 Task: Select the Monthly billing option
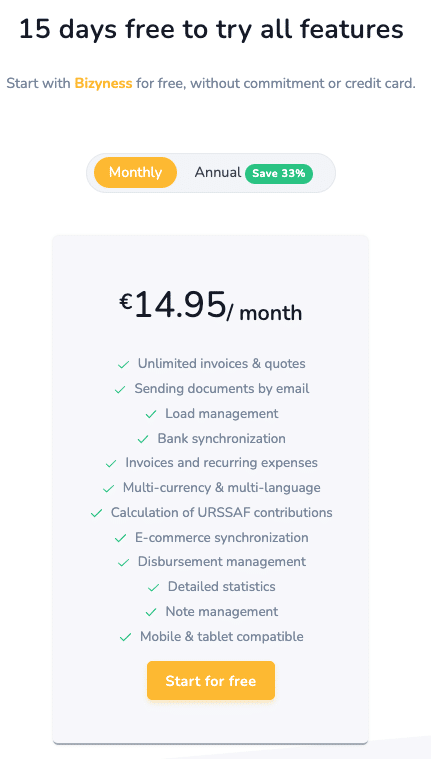(x=135, y=172)
